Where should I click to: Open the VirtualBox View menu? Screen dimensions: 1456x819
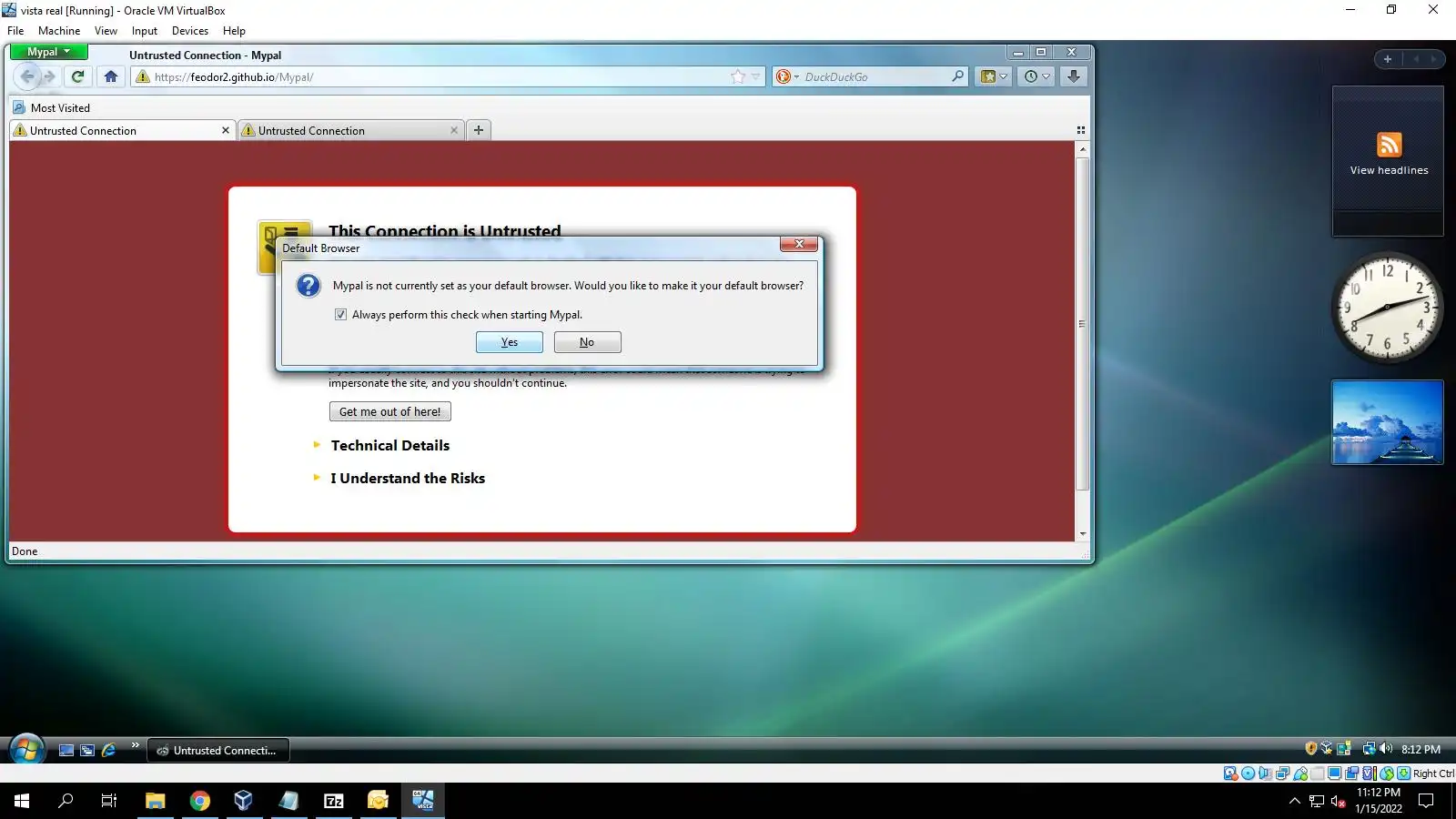(106, 30)
